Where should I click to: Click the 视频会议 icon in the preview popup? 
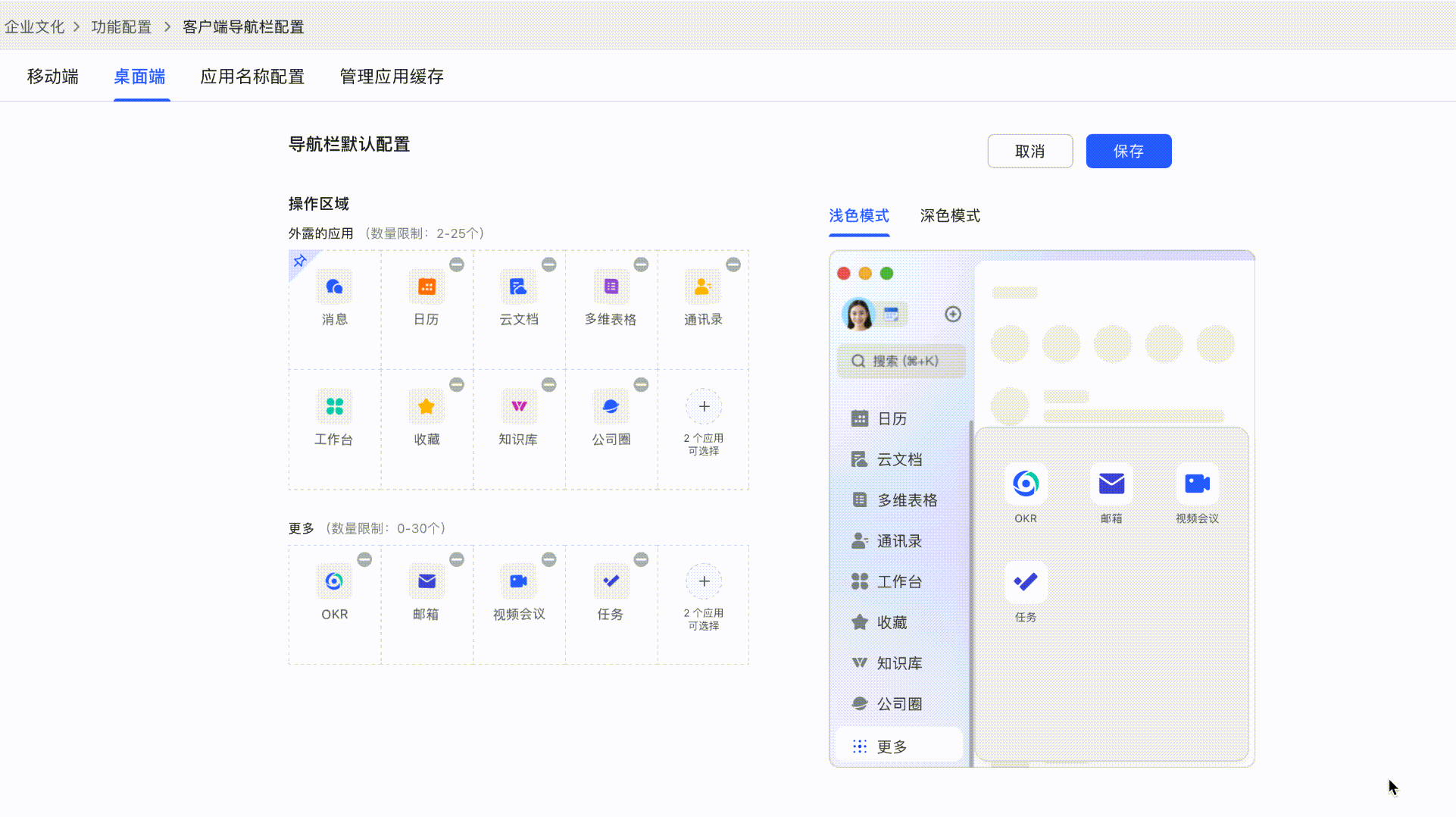coord(1197,484)
